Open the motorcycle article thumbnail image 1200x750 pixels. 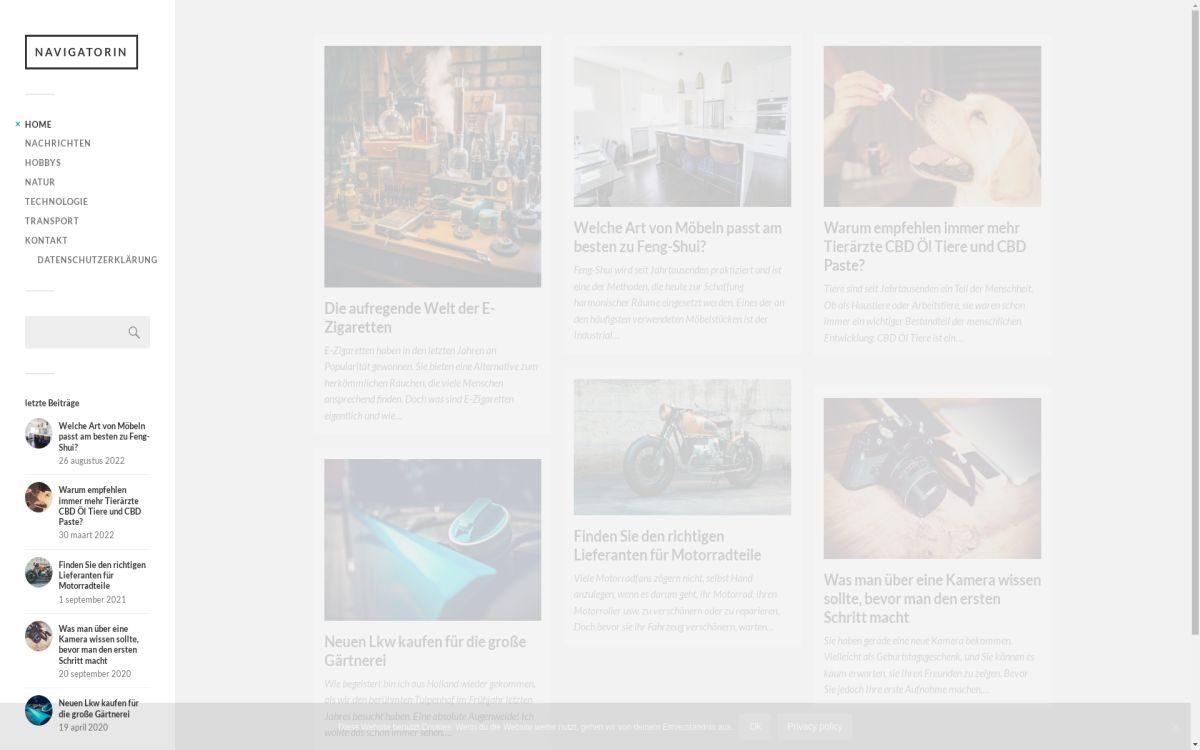[682, 447]
